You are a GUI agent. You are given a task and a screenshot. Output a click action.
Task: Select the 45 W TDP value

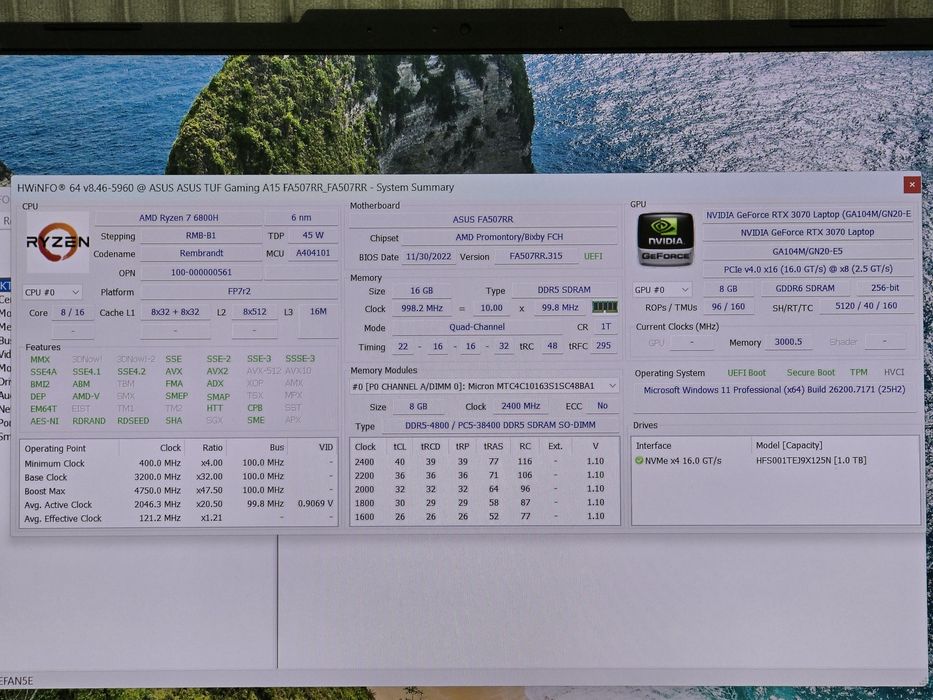click(312, 235)
